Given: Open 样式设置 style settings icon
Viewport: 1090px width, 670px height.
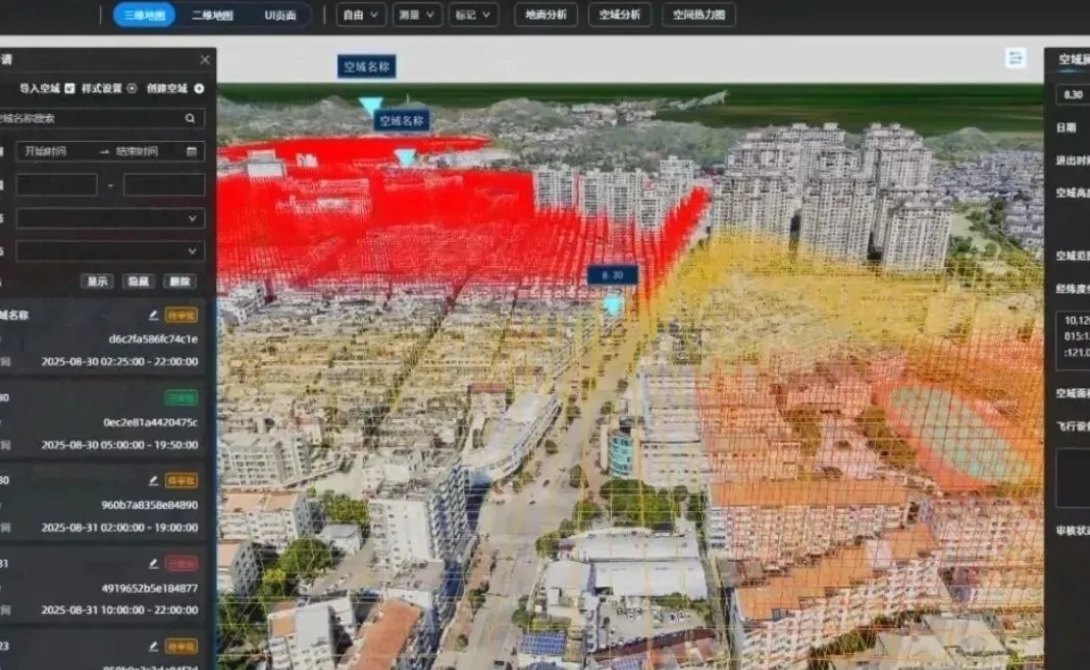Looking at the screenshot, I should coord(132,88).
